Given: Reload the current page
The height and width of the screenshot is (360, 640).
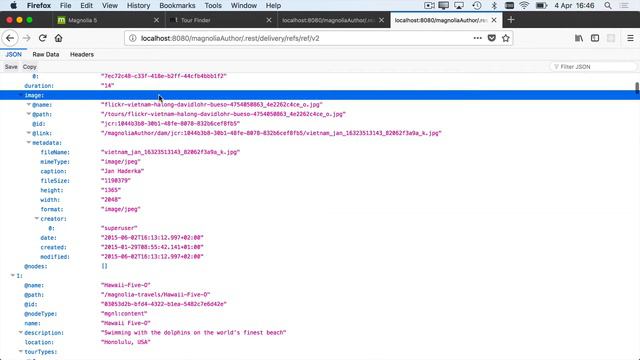Looking at the screenshot, I should (42, 38).
